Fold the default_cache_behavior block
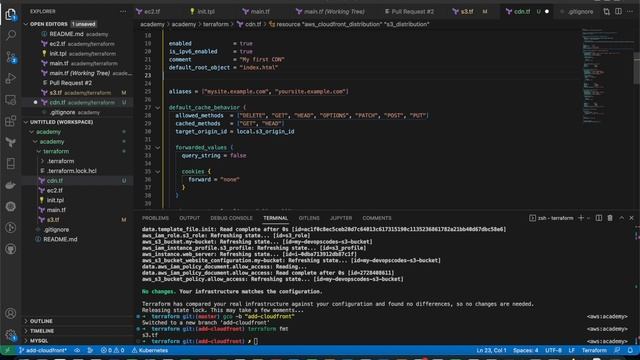Image resolution: width=640 pixels, height=360 pixels. [158, 108]
